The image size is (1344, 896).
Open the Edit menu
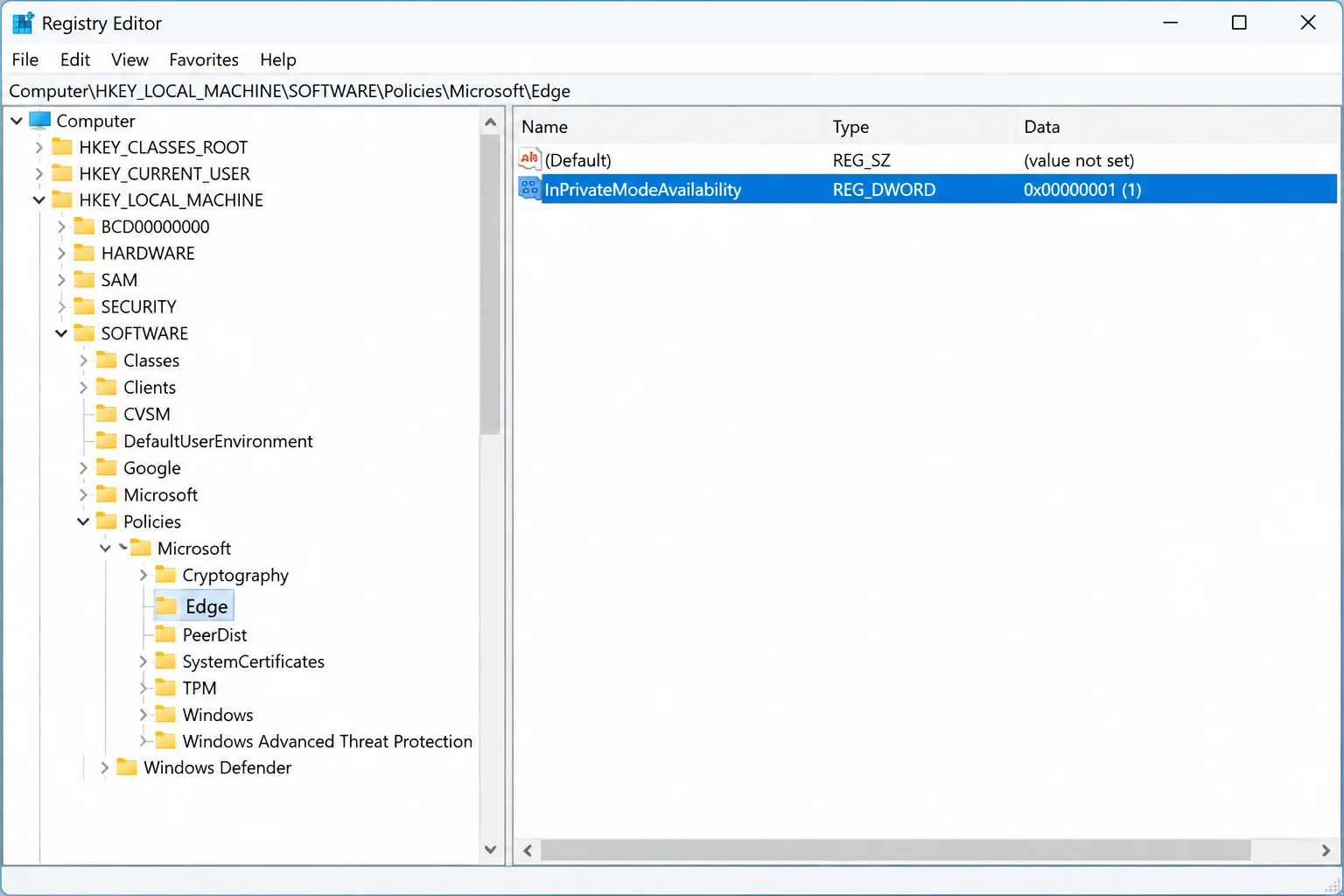75,59
